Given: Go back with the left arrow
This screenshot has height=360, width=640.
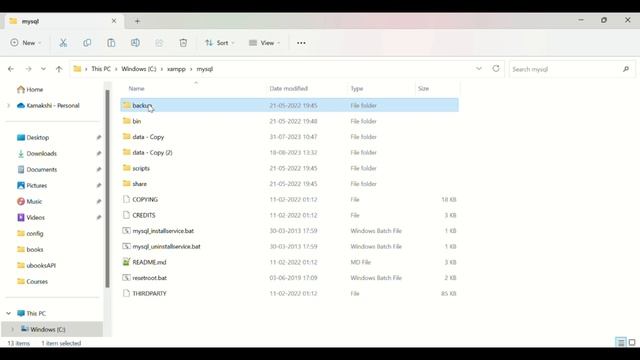Looking at the screenshot, I should pyautogui.click(x=11, y=69).
